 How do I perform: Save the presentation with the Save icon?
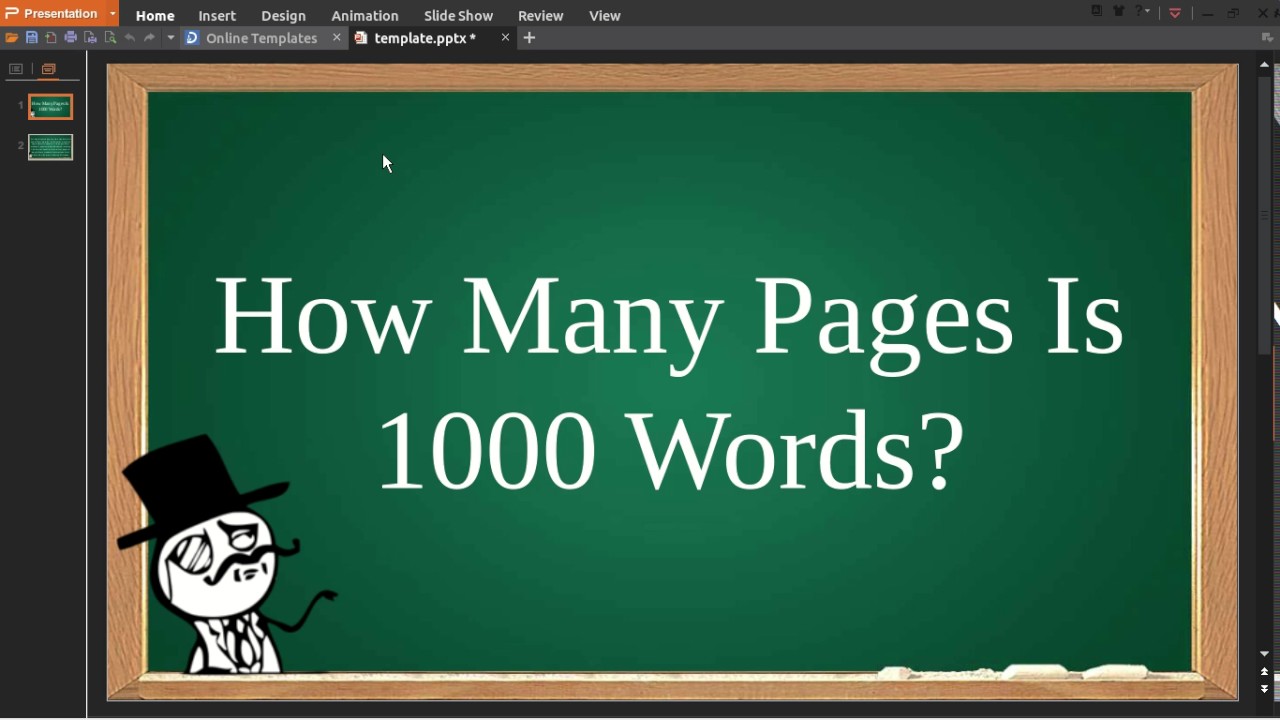[31, 37]
